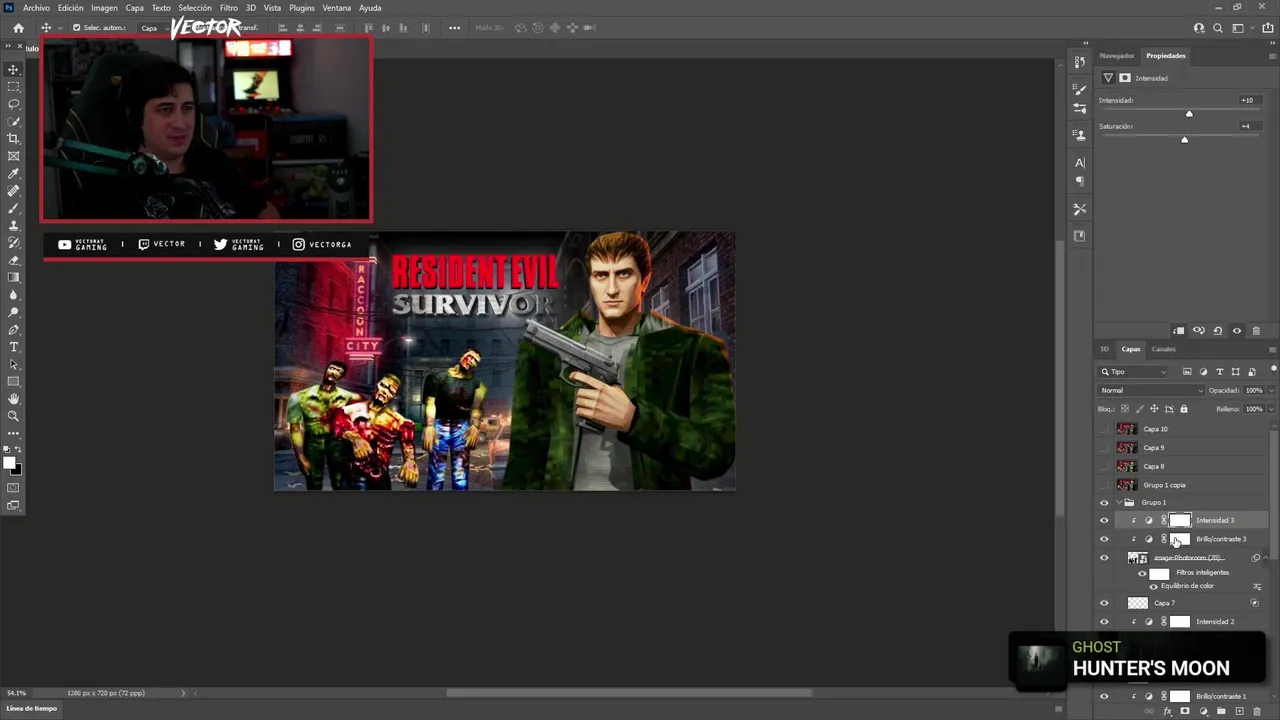Create new group folder in Layers panel

coord(1221,712)
